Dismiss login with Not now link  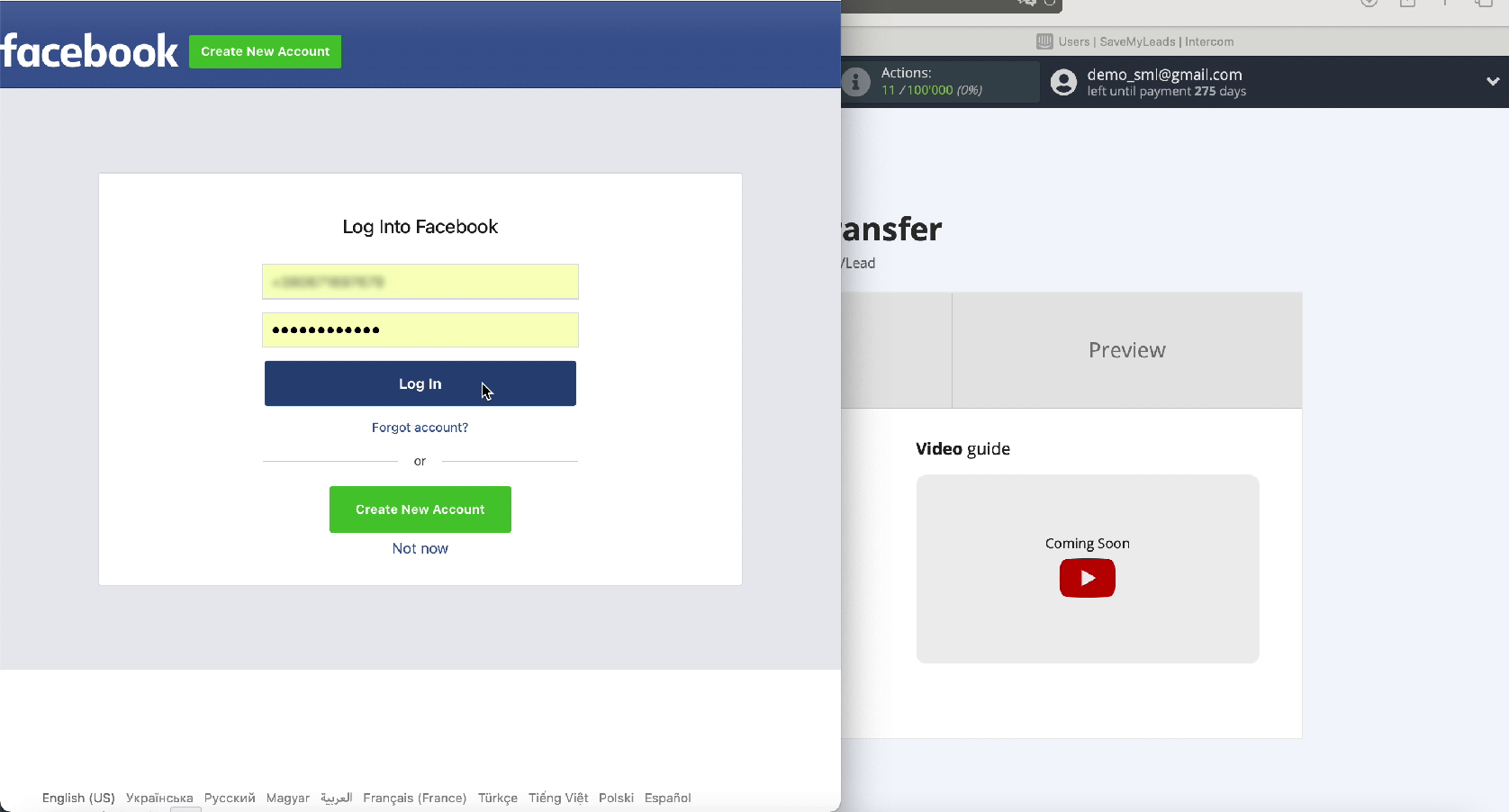pos(420,548)
